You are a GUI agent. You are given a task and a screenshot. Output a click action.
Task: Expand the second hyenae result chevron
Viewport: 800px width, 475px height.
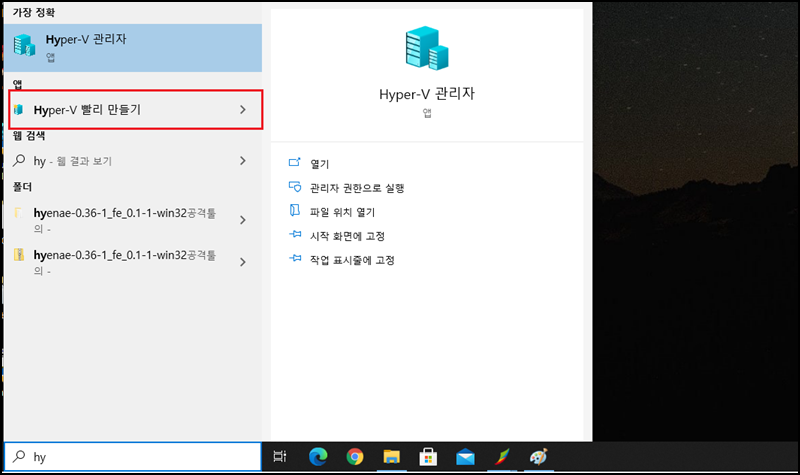(x=243, y=262)
